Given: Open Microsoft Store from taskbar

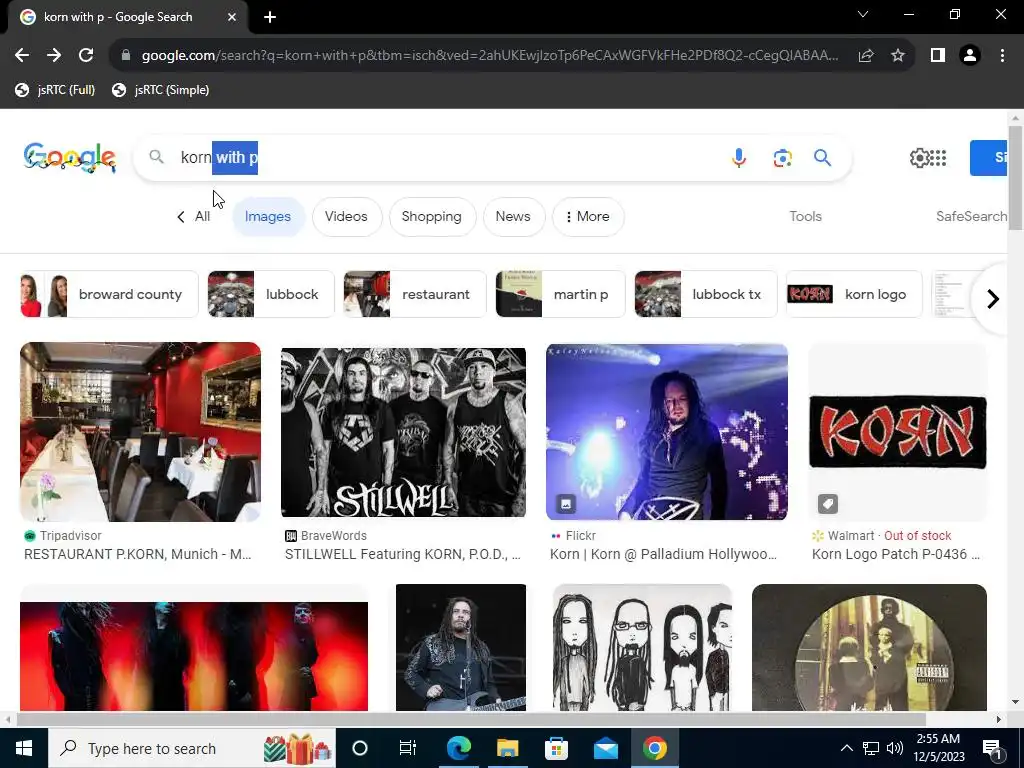Looking at the screenshot, I should pos(556,748).
